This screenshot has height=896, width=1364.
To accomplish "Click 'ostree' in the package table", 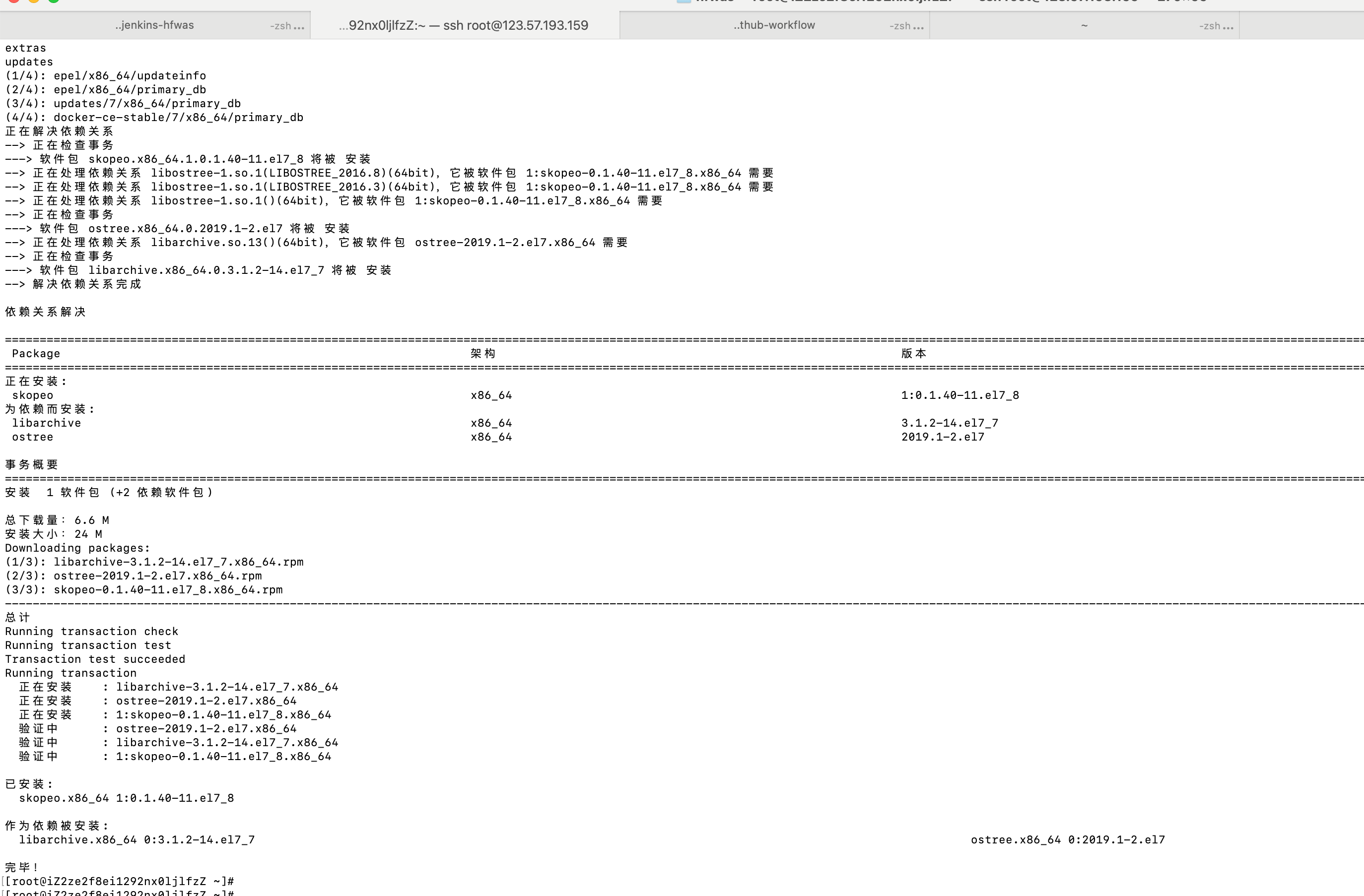I will 33,437.
